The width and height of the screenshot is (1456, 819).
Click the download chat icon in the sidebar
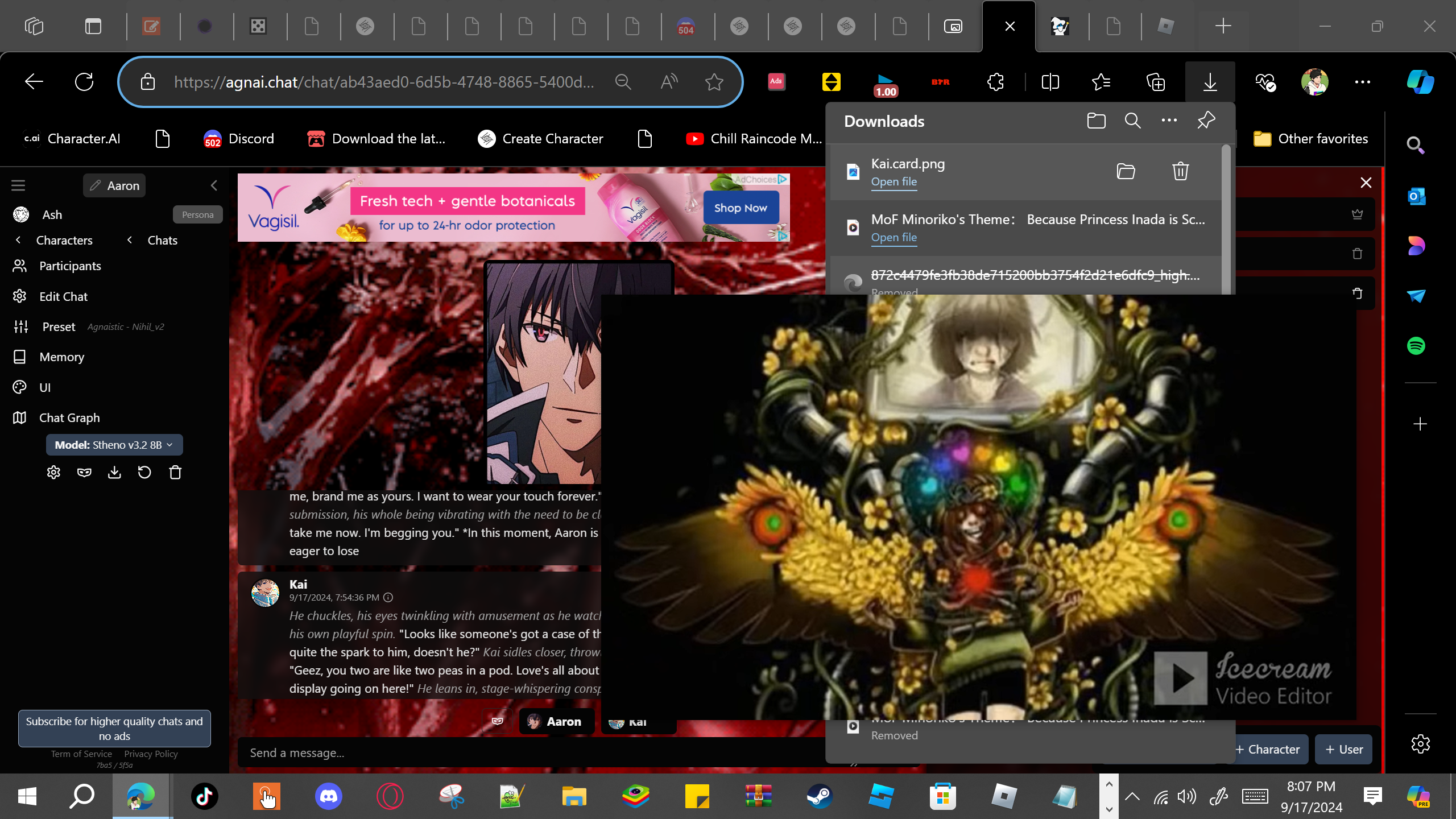tap(114, 473)
